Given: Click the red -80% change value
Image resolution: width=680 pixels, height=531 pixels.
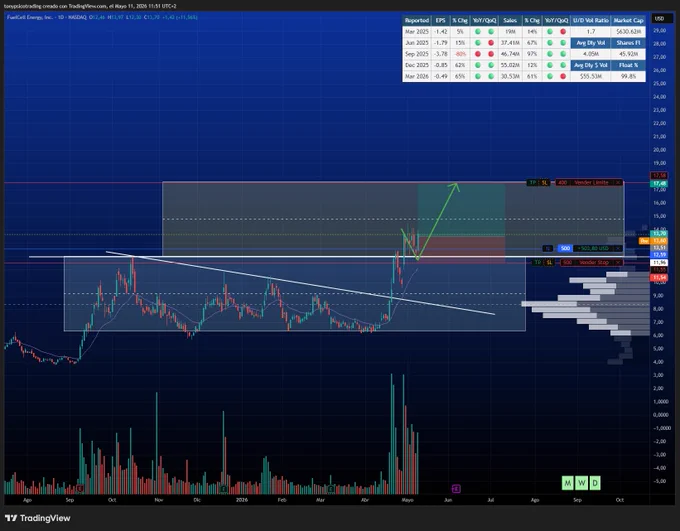Looking at the screenshot, I should [x=460, y=54].
